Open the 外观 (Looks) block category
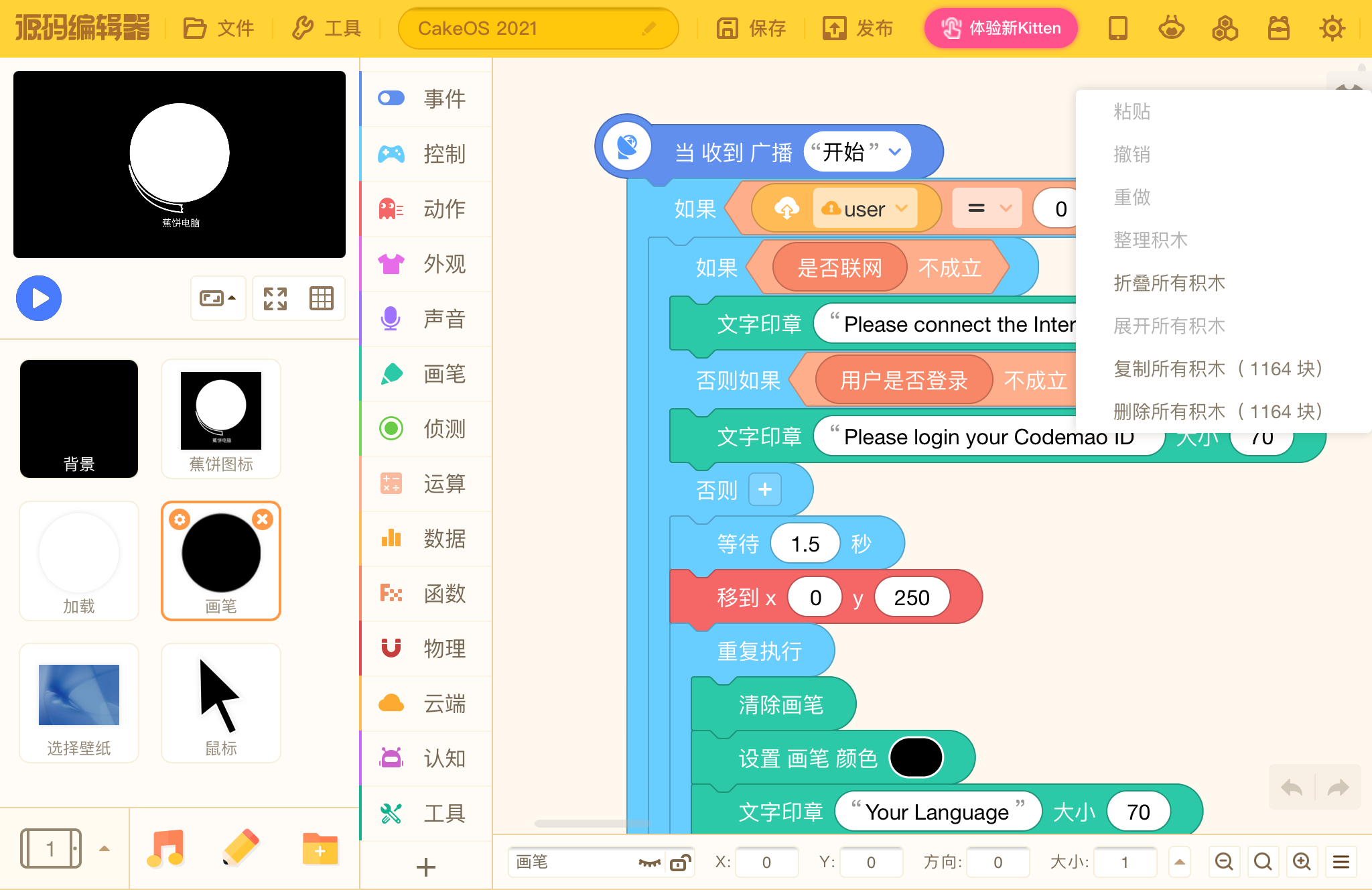 coord(427,263)
